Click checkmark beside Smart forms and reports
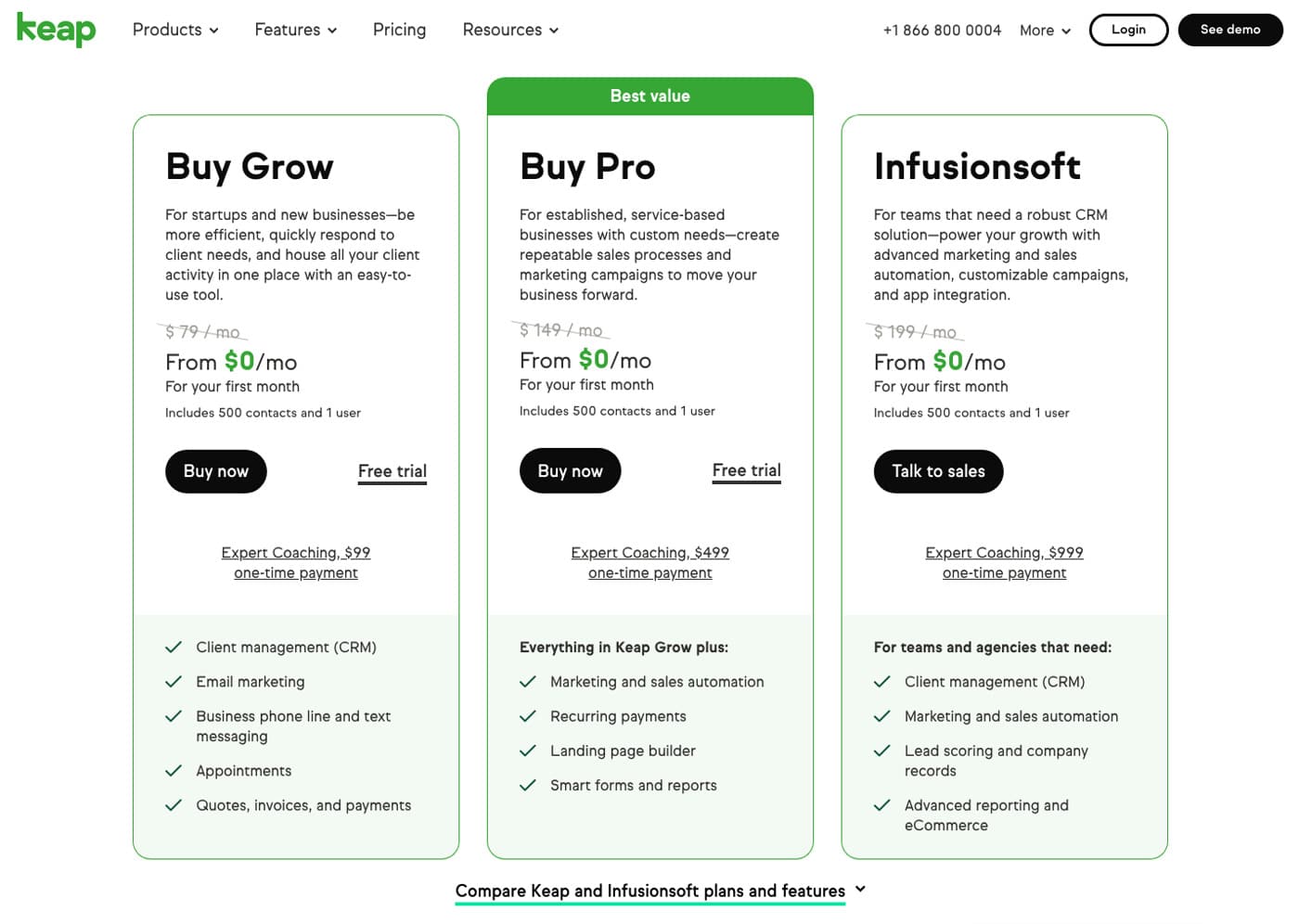Image resolution: width=1299 pixels, height=924 pixels. click(528, 785)
